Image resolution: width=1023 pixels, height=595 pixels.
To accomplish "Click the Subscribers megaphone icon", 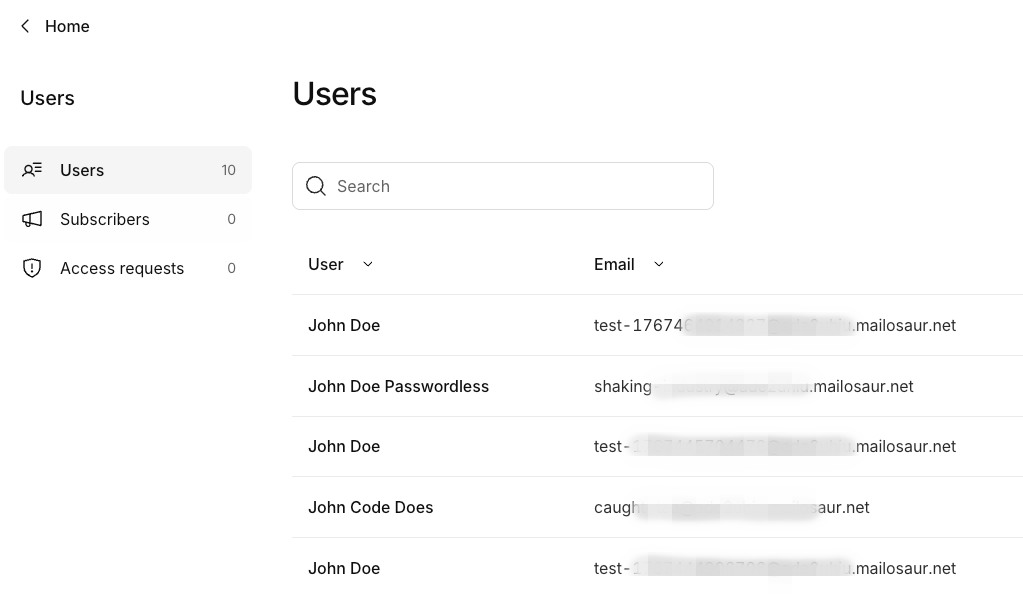I will pyautogui.click(x=32, y=219).
